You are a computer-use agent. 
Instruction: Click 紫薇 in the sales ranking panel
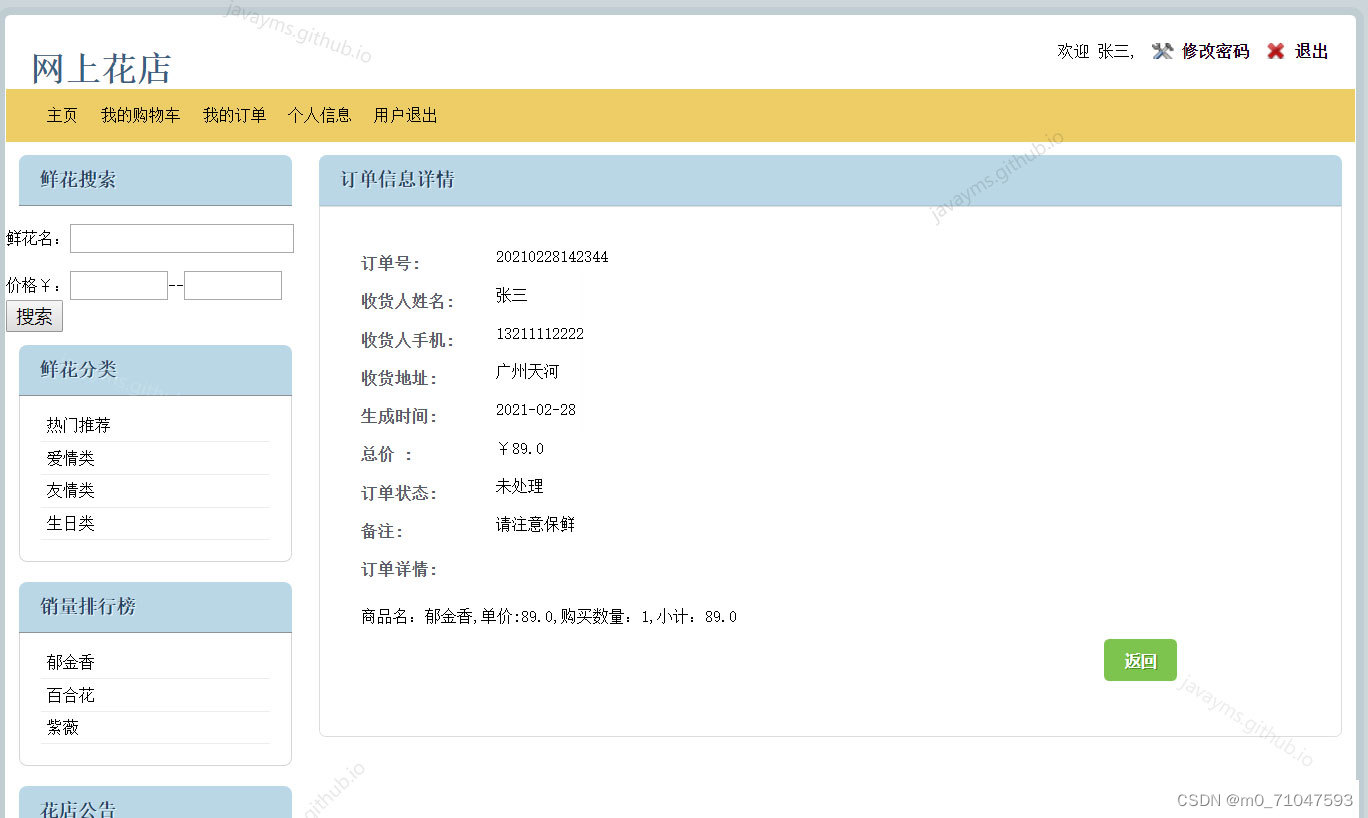[x=62, y=727]
